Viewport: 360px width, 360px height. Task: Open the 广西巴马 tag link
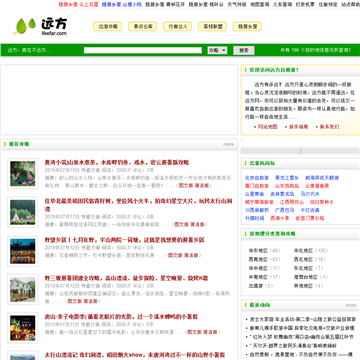point(284,210)
